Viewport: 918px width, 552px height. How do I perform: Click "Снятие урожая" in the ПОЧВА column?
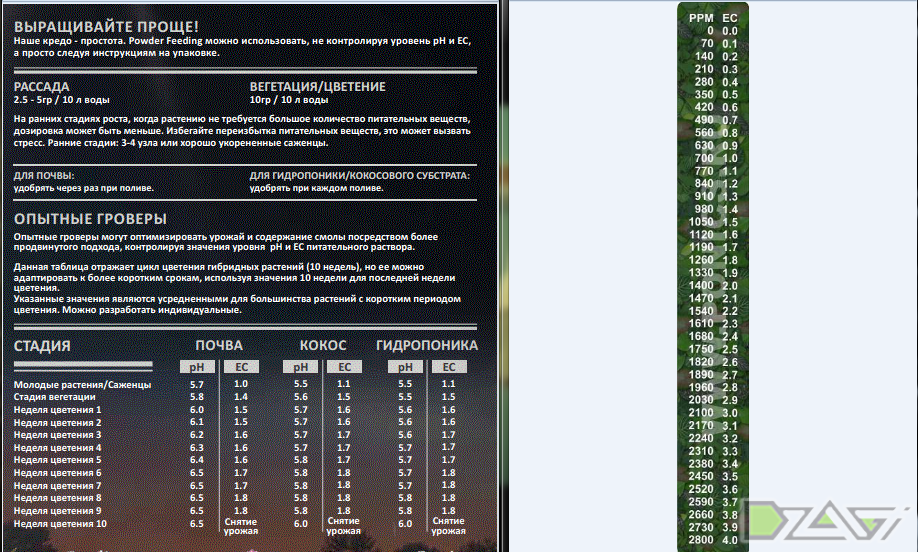click(241, 526)
